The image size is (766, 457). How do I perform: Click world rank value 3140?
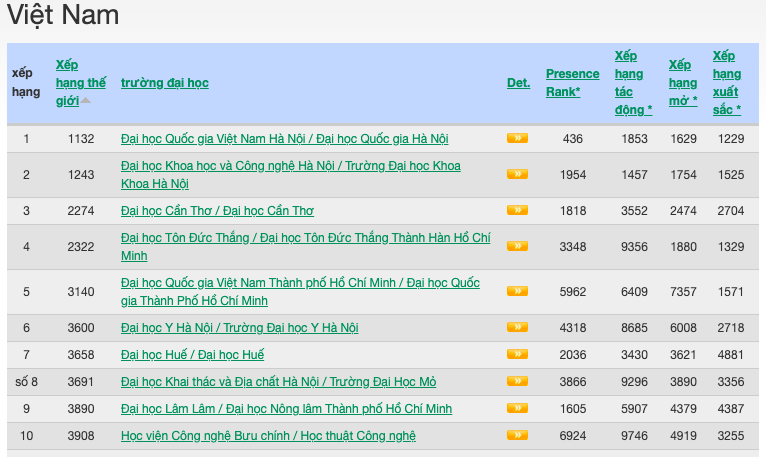tap(81, 292)
